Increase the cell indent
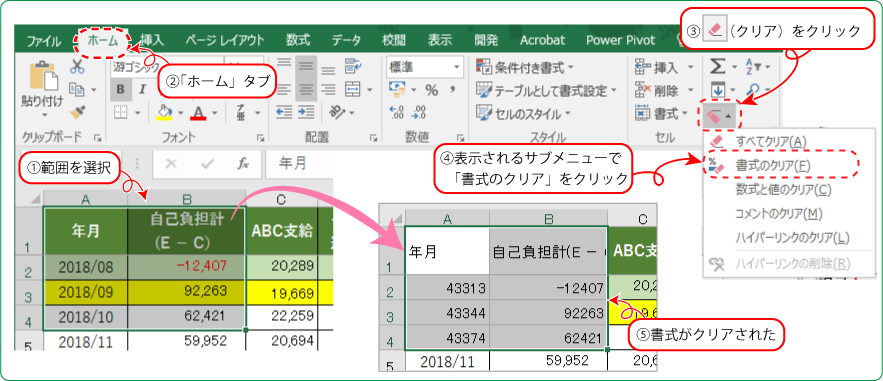Image resolution: width=883 pixels, height=381 pixels. 306,113
